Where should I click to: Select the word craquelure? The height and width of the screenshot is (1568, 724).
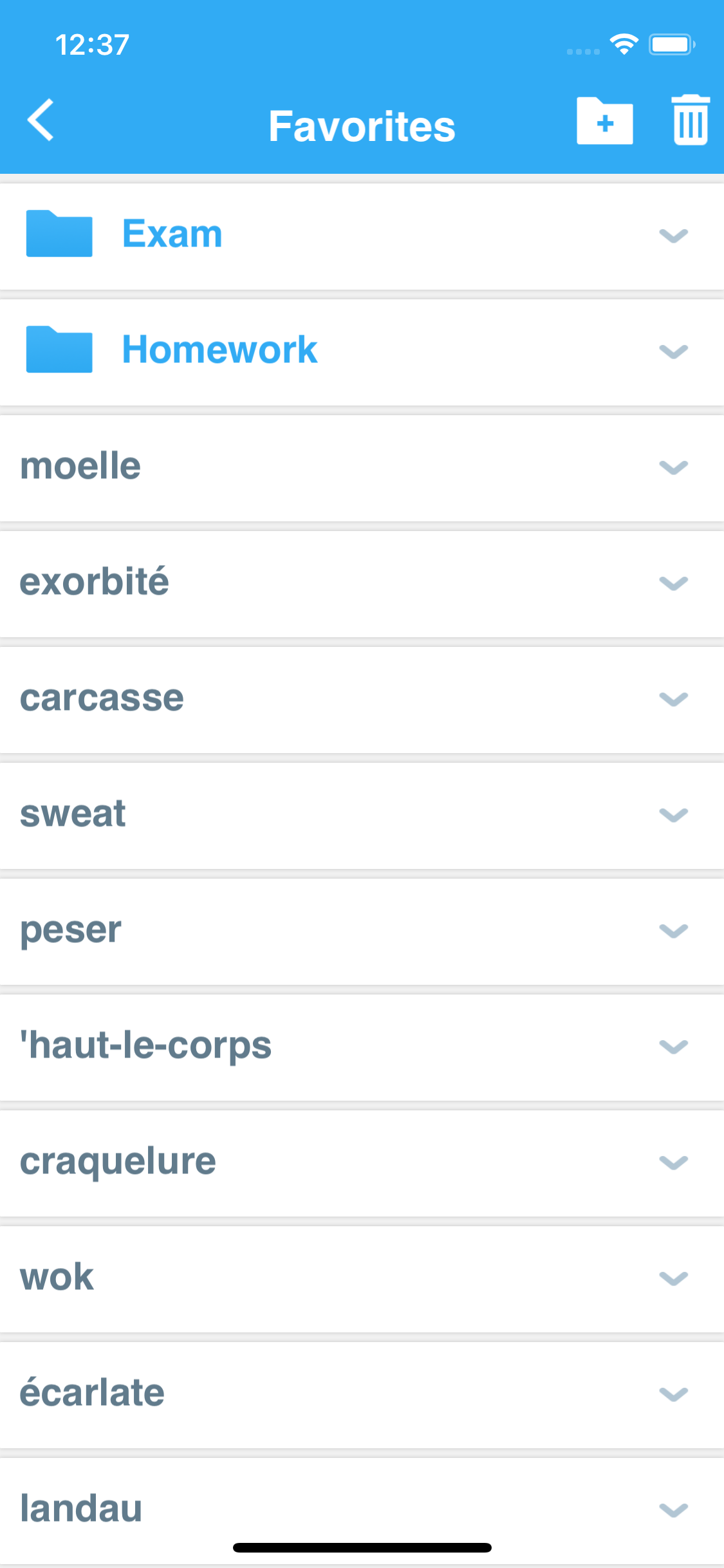pyautogui.click(x=118, y=1162)
